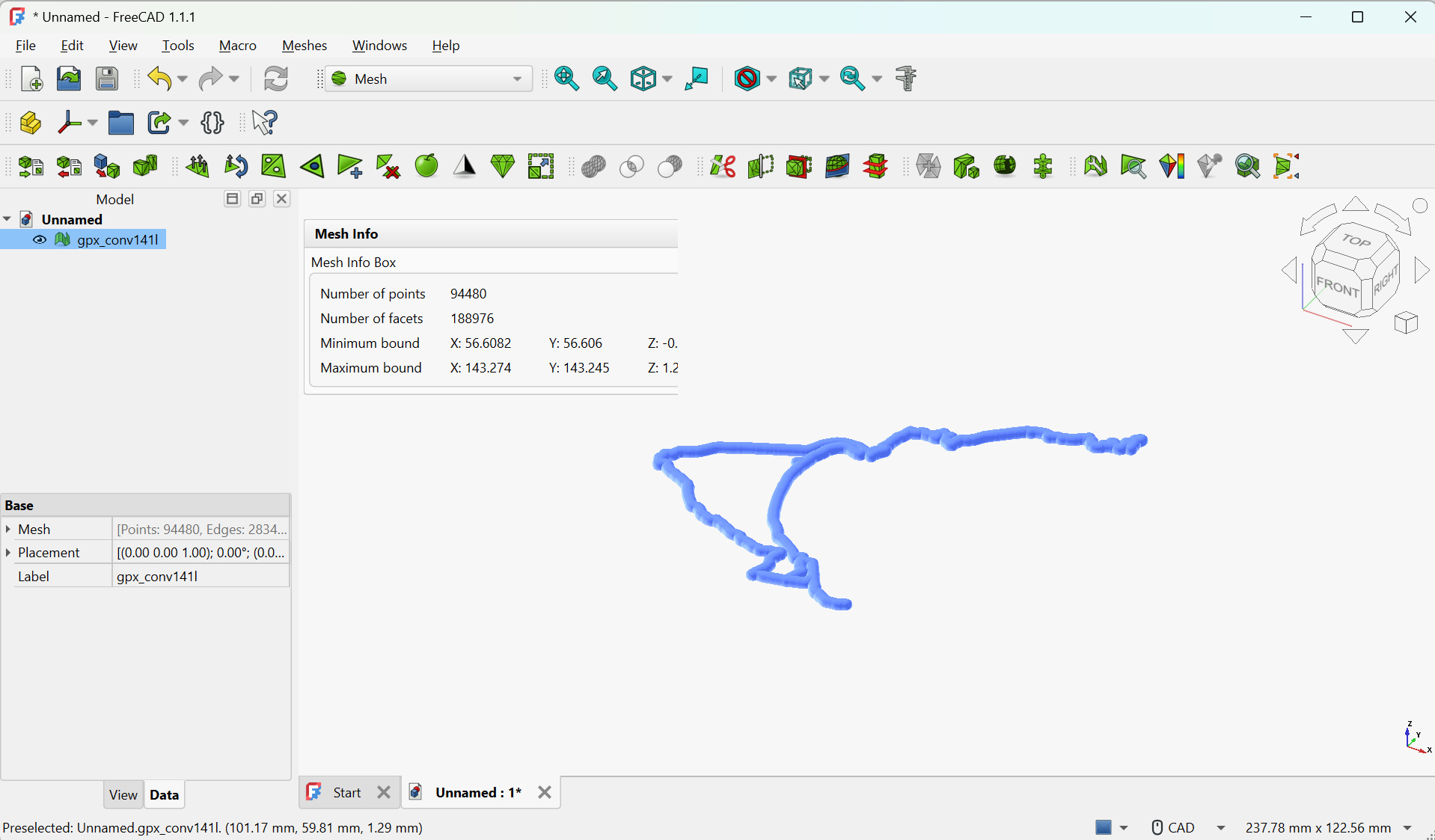Click the Redo arrow
The height and width of the screenshot is (840, 1435).
pos(210,79)
